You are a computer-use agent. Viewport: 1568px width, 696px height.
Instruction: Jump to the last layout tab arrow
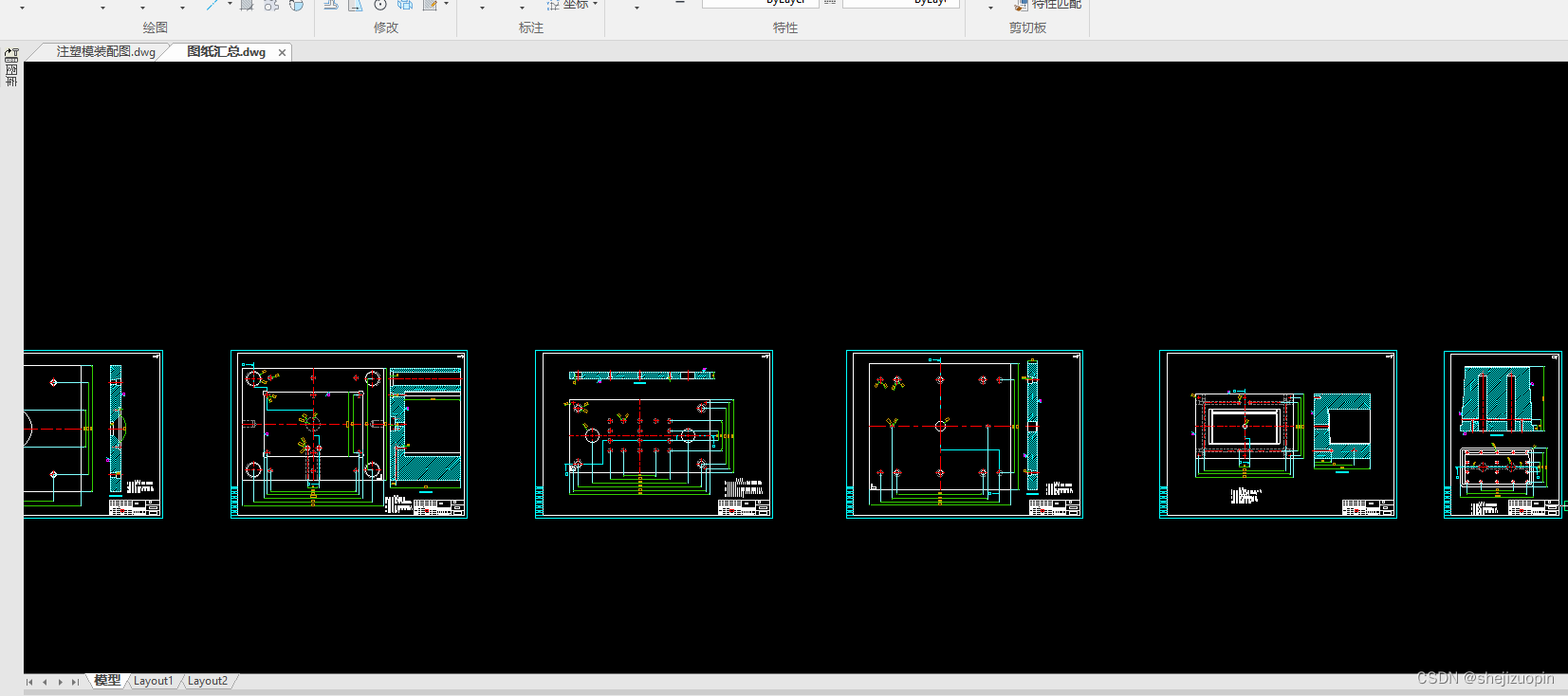click(75, 682)
